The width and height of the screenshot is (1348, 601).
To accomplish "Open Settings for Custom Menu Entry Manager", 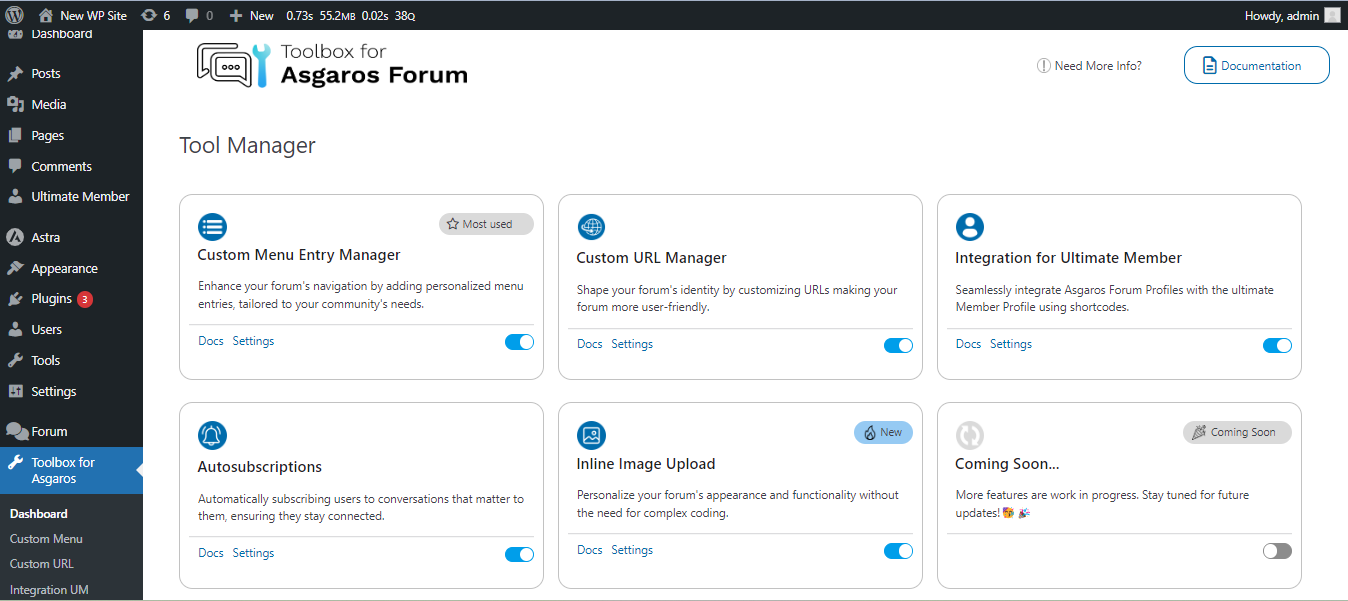I will (253, 341).
